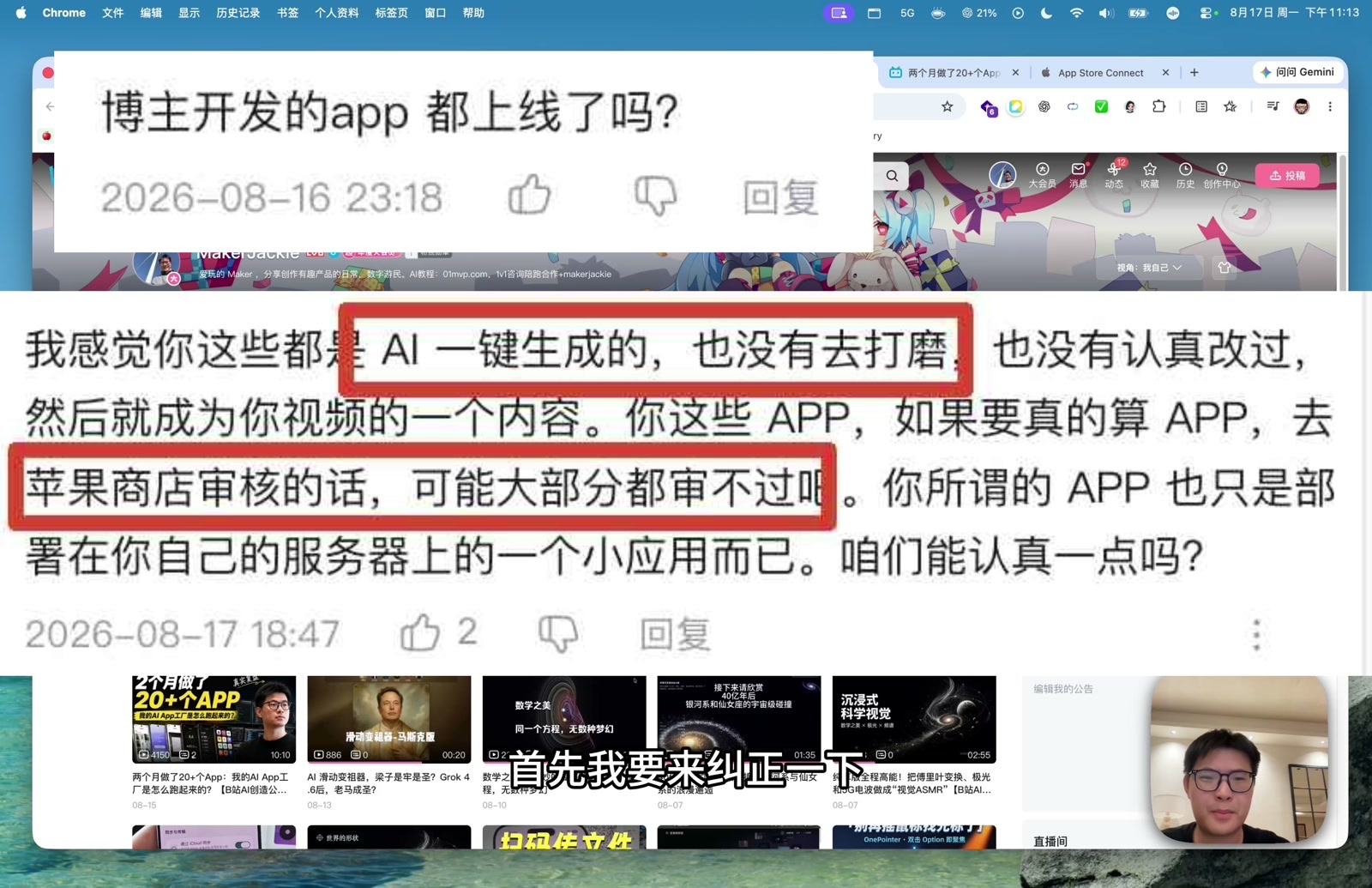Toggle the Wi-Fi icon in menu bar
Screen dimensions: 1372x888
tap(1076, 13)
